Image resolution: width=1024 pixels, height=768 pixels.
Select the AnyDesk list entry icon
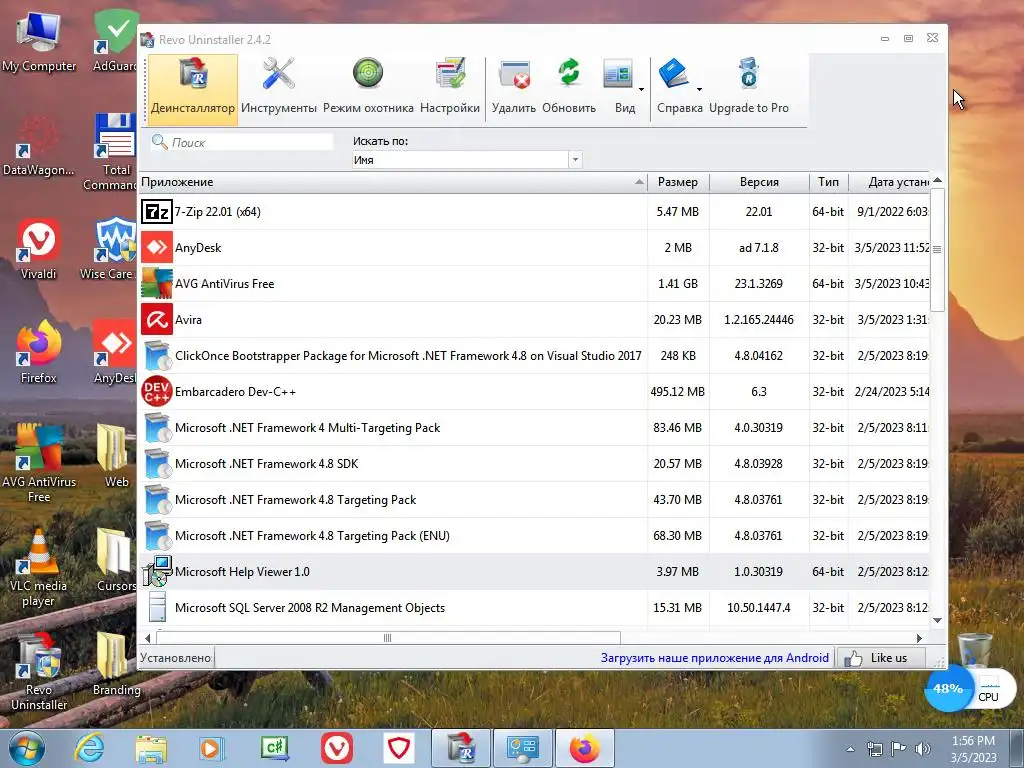[157, 248]
